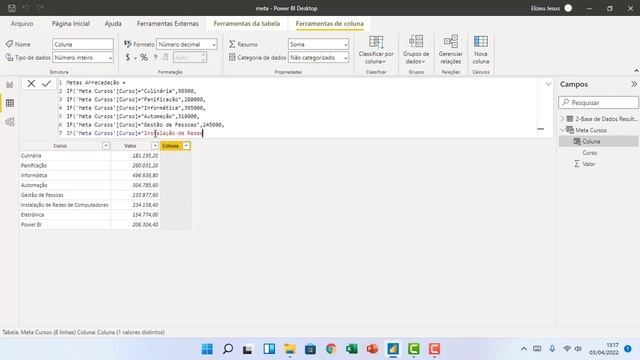Open currency format dropdown arrow
This screenshot has height=360, width=640.
pyautogui.click(x=135, y=58)
